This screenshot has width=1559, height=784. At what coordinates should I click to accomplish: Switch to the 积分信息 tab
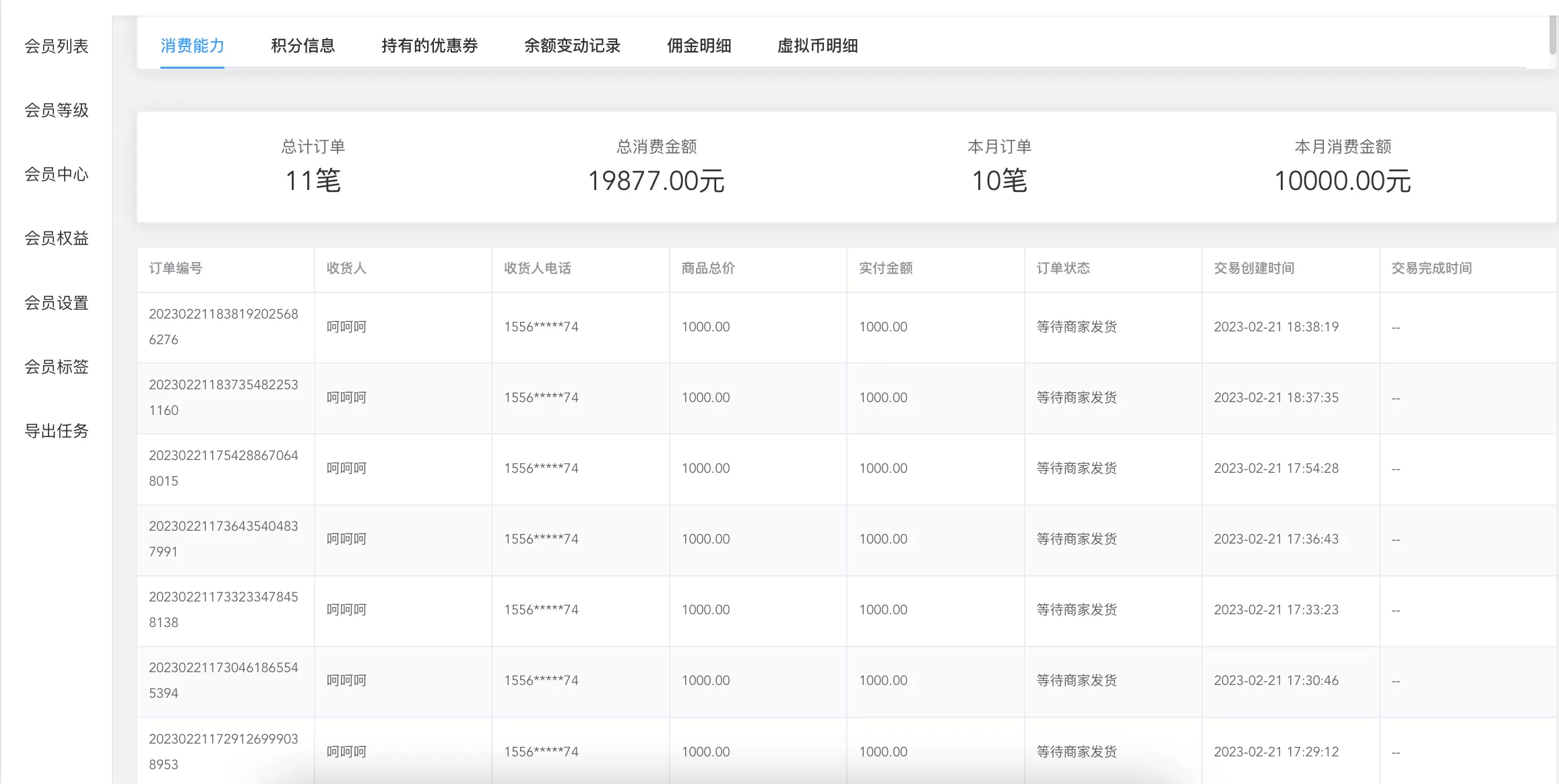(x=303, y=45)
